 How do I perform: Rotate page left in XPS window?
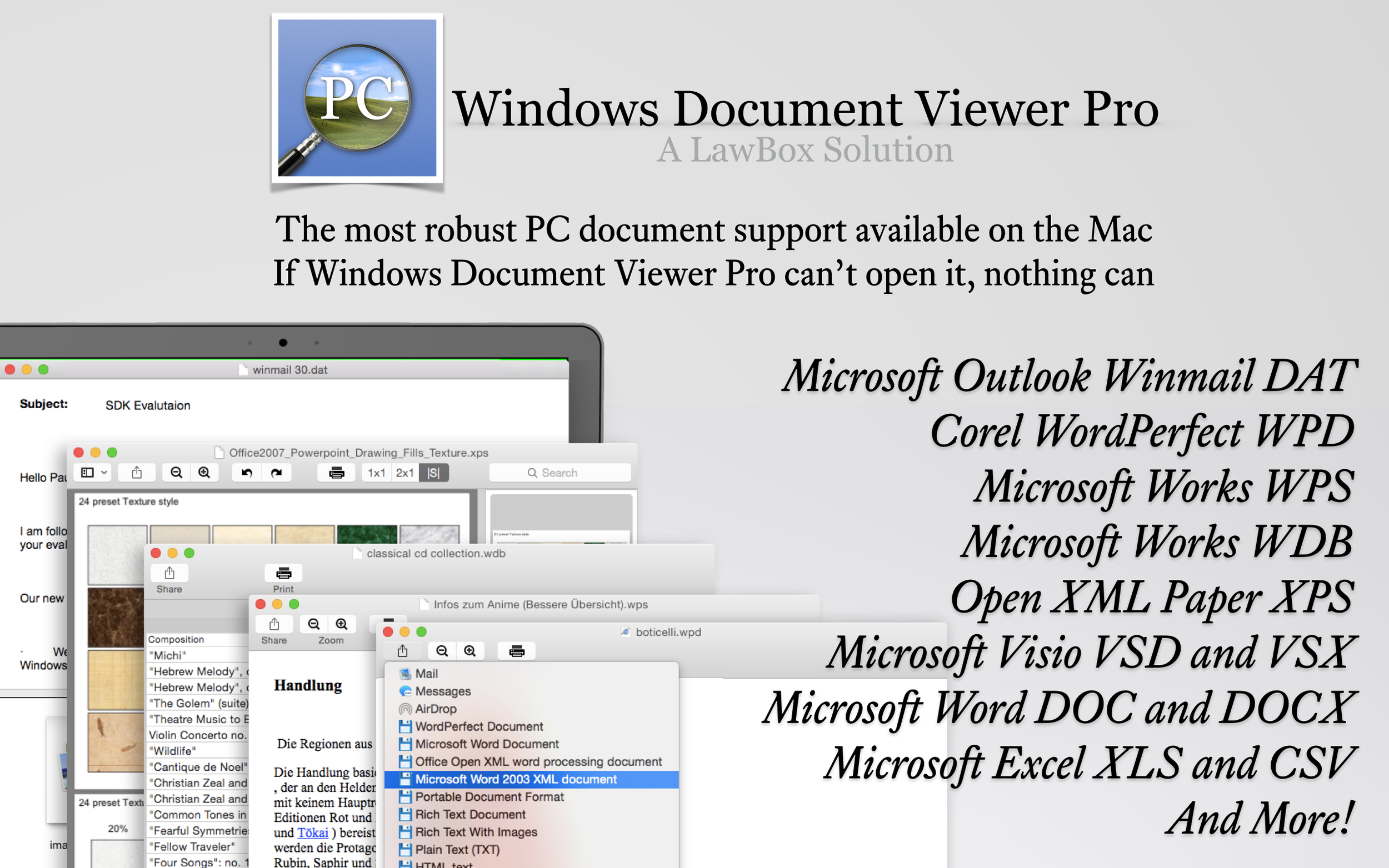coord(247,473)
